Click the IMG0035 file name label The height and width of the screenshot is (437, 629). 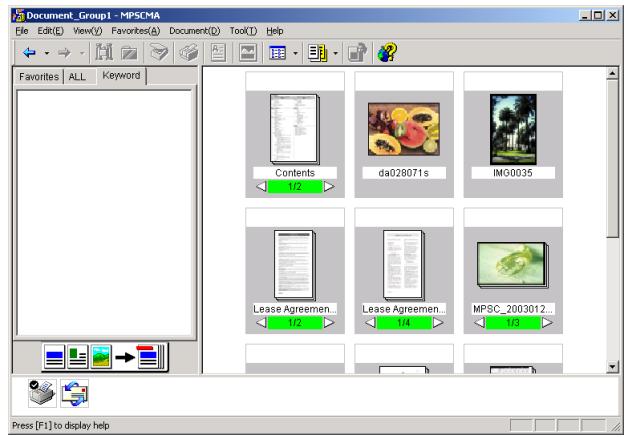click(x=513, y=173)
